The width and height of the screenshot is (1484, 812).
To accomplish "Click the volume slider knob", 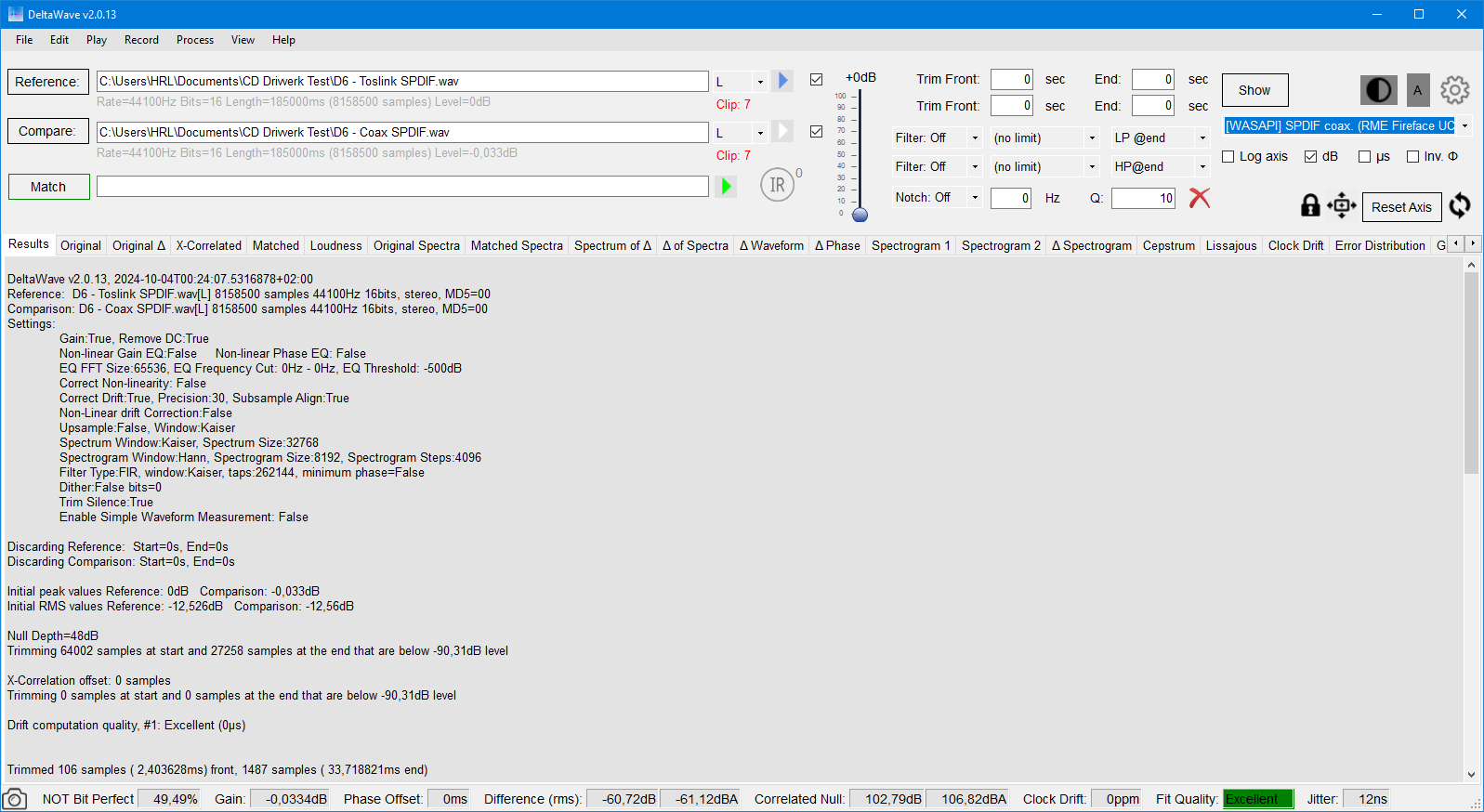I will point(860,216).
